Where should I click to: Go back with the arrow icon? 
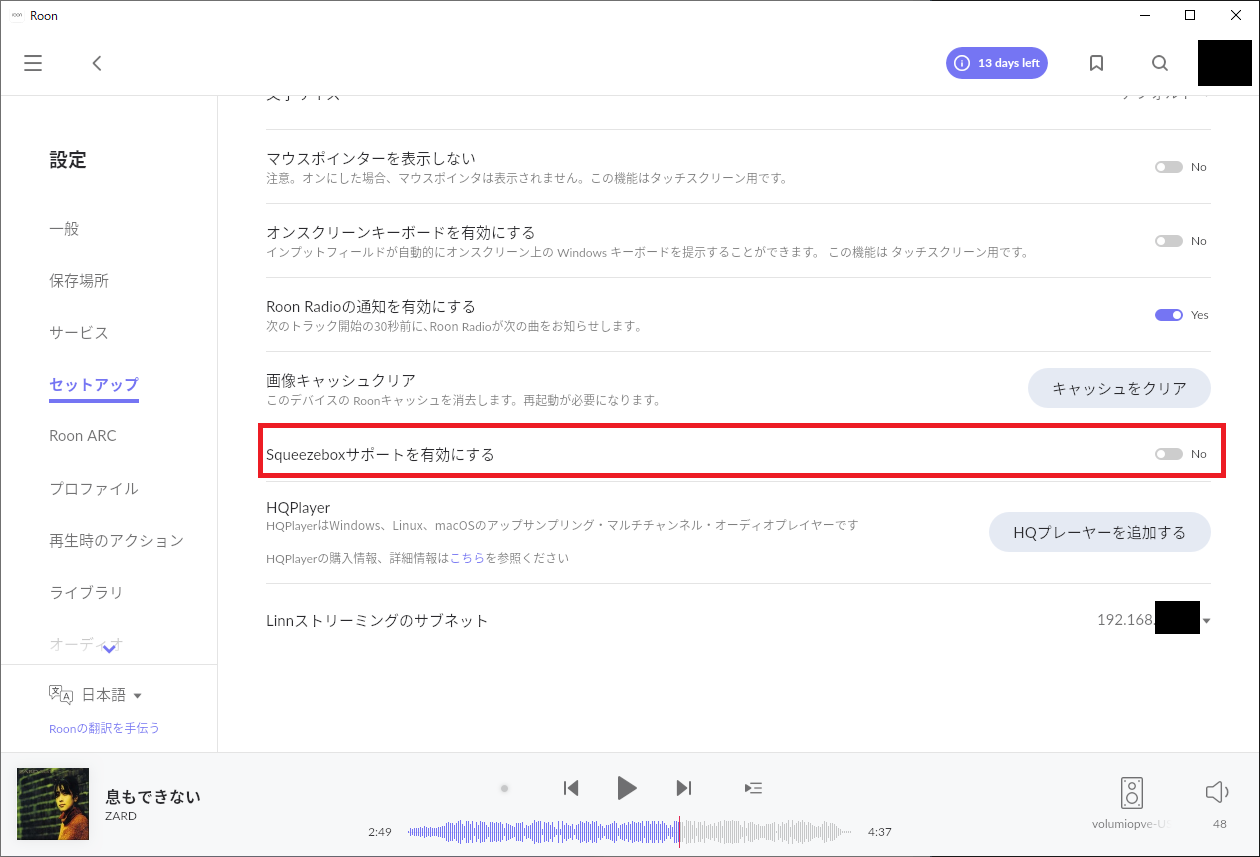coord(97,63)
